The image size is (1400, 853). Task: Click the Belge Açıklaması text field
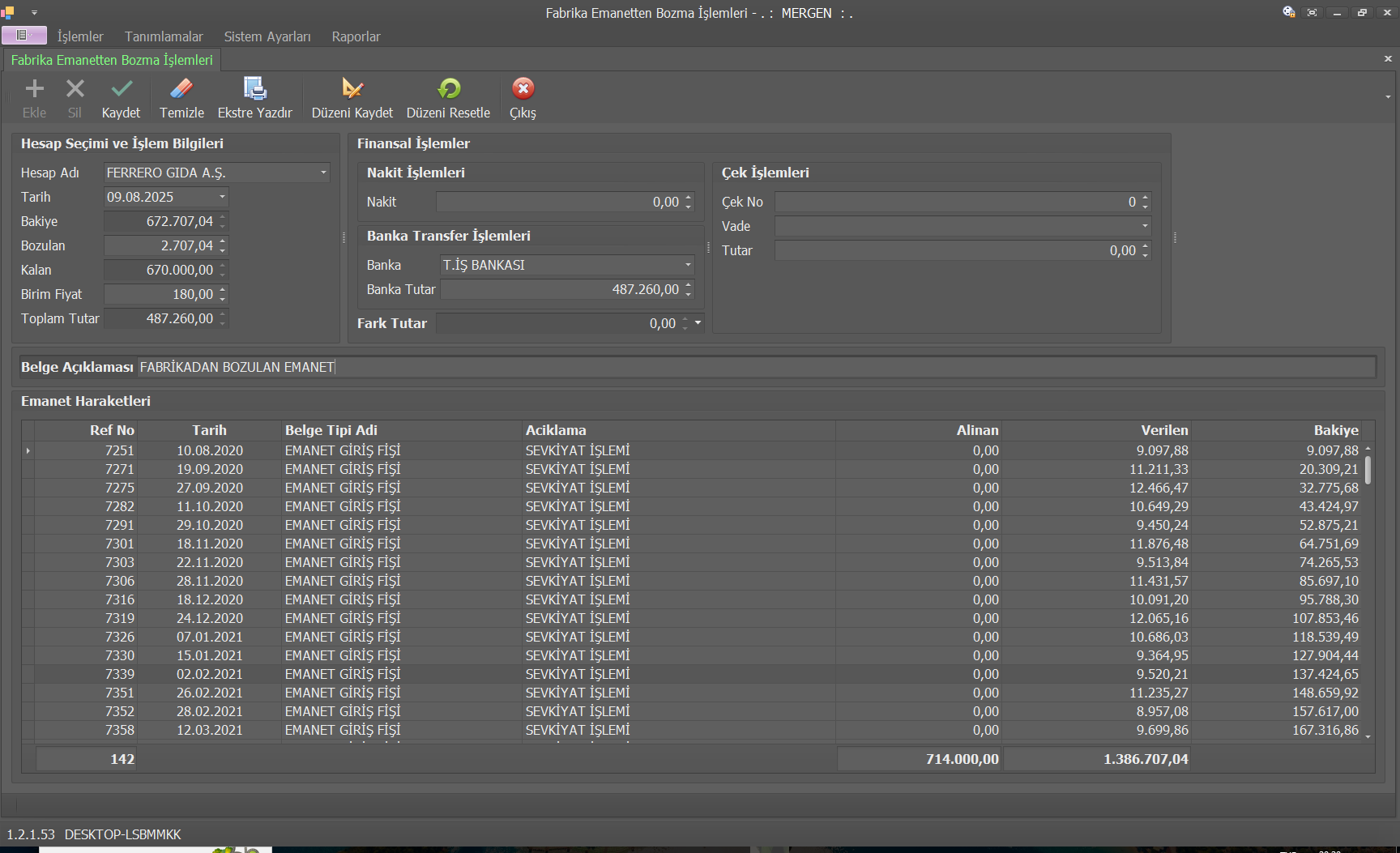(753, 367)
